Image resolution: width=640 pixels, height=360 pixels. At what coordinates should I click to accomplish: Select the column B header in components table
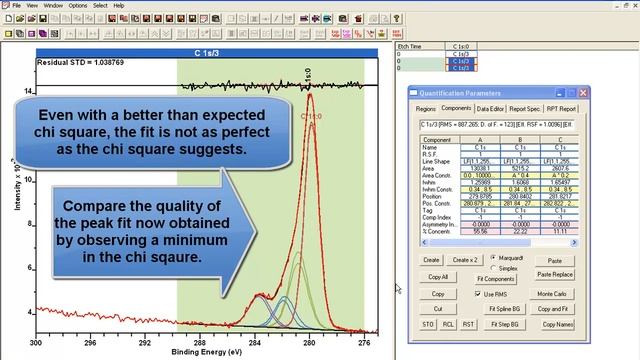tap(520, 140)
